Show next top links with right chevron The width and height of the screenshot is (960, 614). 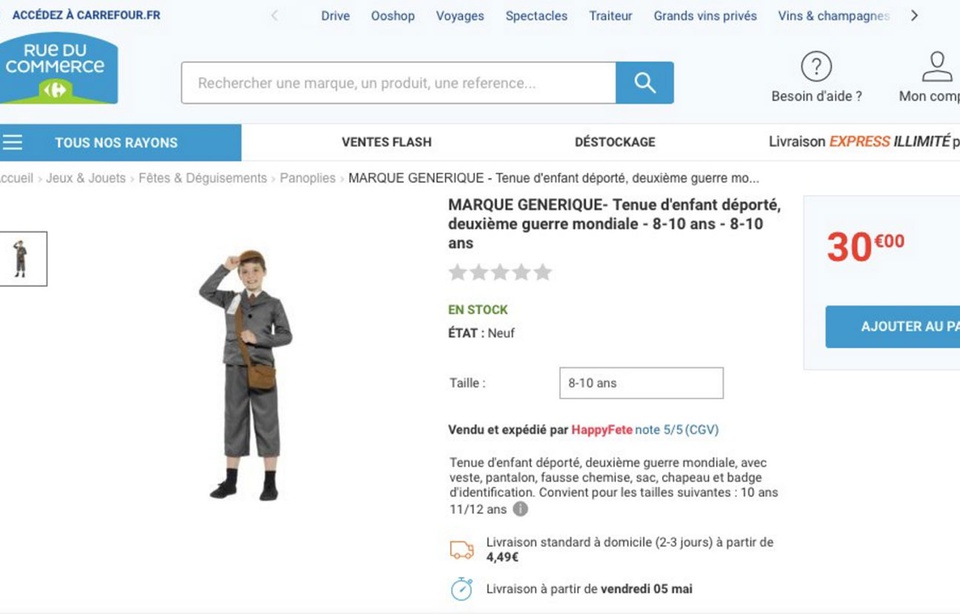pos(914,15)
